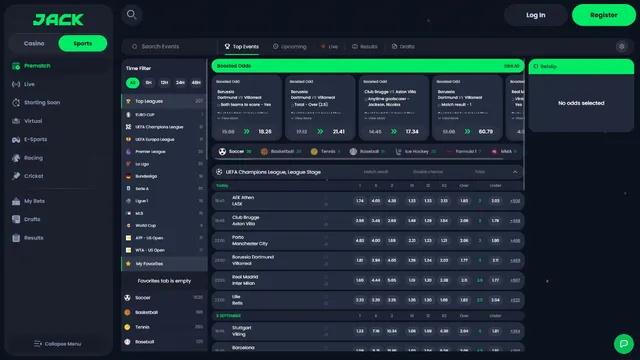Select Ice Hockey in sport filter strip
Image resolution: width=640 pixels, height=360 pixels.
pyautogui.click(x=415, y=151)
